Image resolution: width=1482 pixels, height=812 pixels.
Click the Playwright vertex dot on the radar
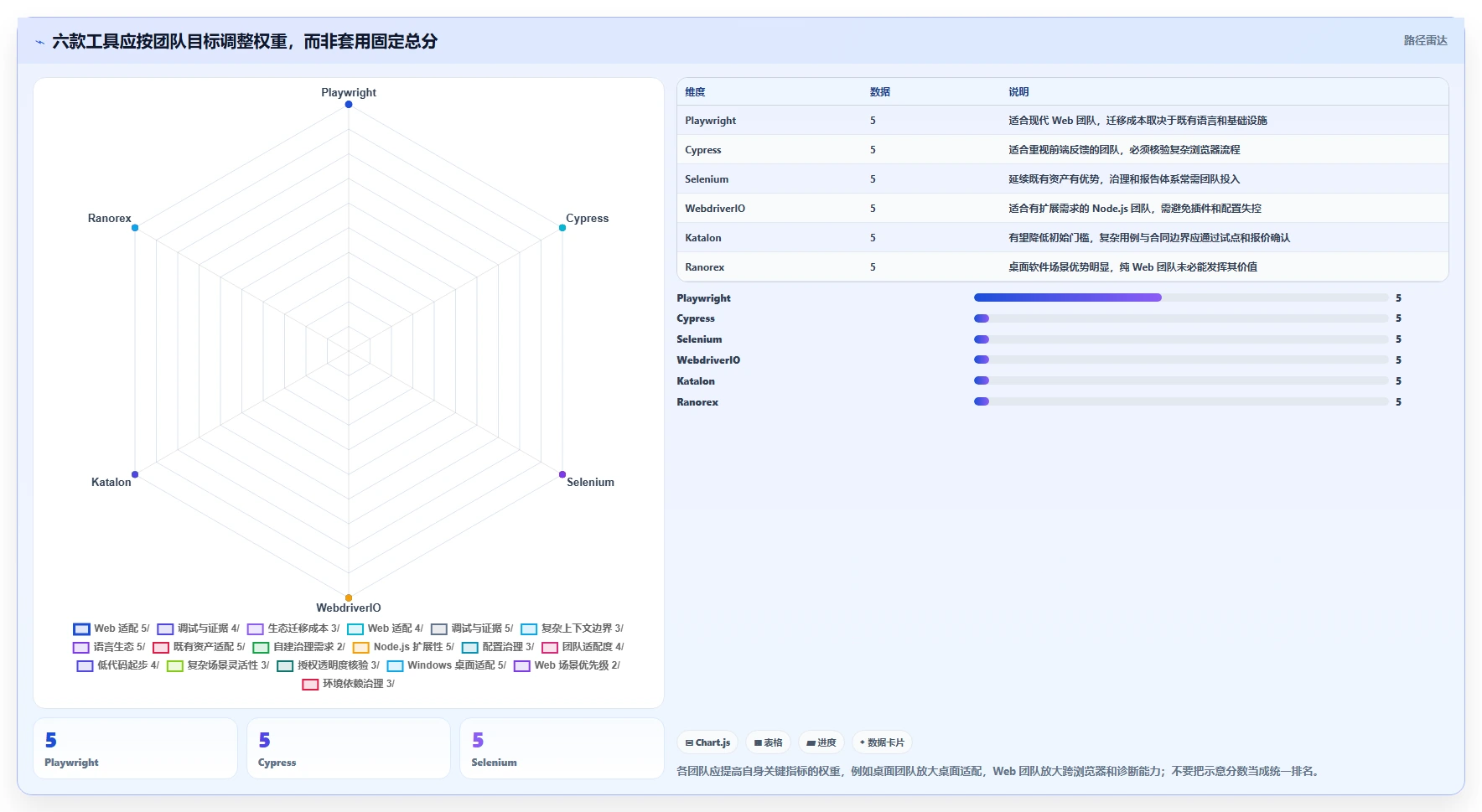(349, 105)
